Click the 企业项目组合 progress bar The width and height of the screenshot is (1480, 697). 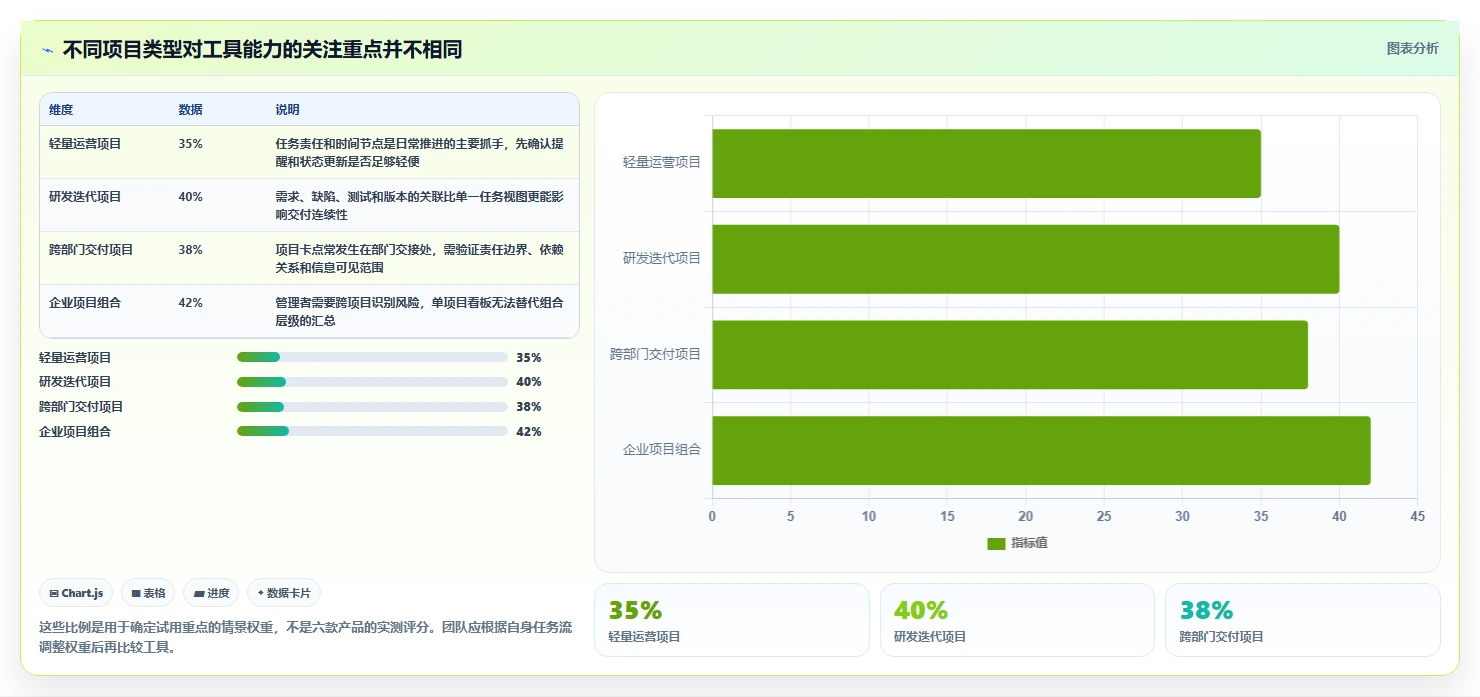pyautogui.click(x=372, y=432)
